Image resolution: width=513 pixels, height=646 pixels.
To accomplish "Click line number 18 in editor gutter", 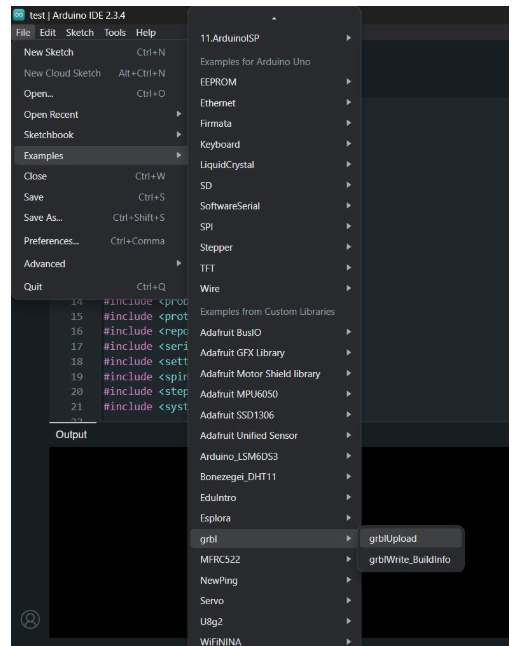I will (x=77, y=361).
